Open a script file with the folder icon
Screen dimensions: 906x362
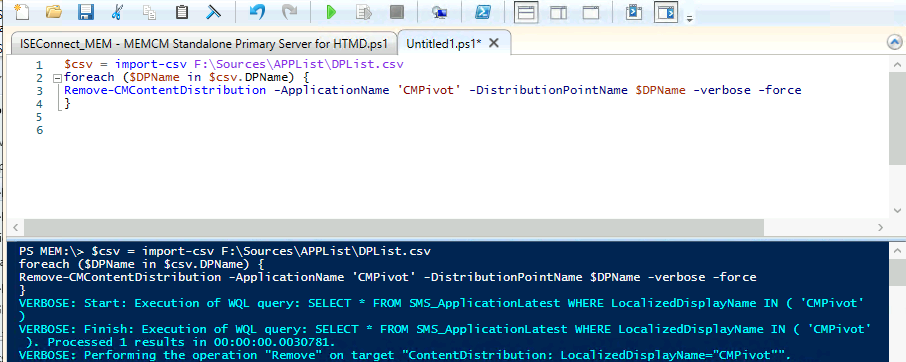pyautogui.click(x=53, y=12)
